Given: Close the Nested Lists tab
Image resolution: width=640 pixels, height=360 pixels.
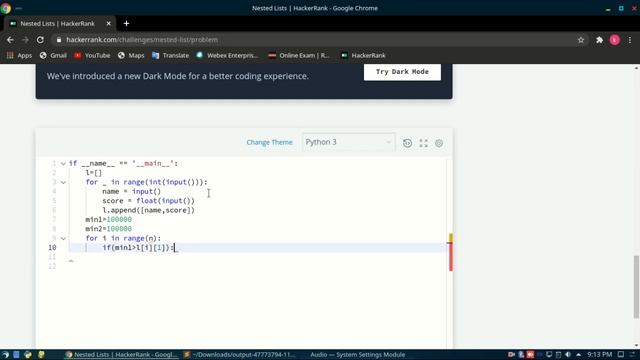Looking at the screenshot, I should click(x=109, y=24).
